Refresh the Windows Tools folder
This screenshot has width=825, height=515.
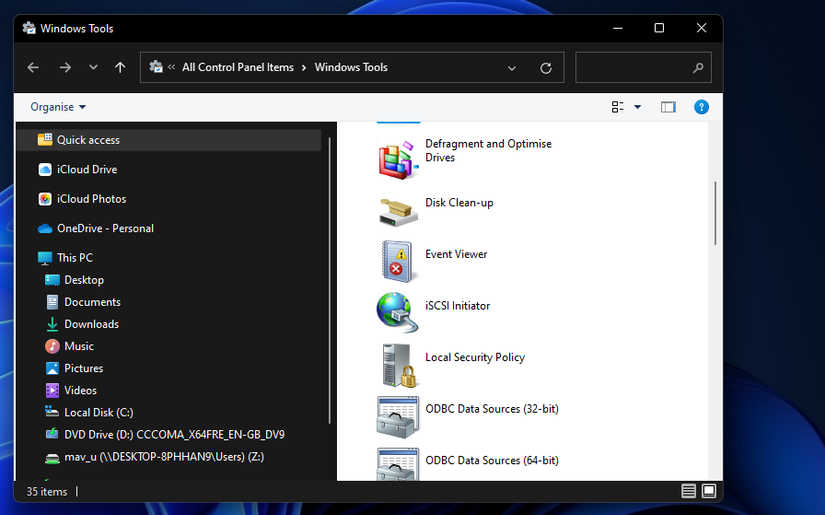click(x=546, y=68)
